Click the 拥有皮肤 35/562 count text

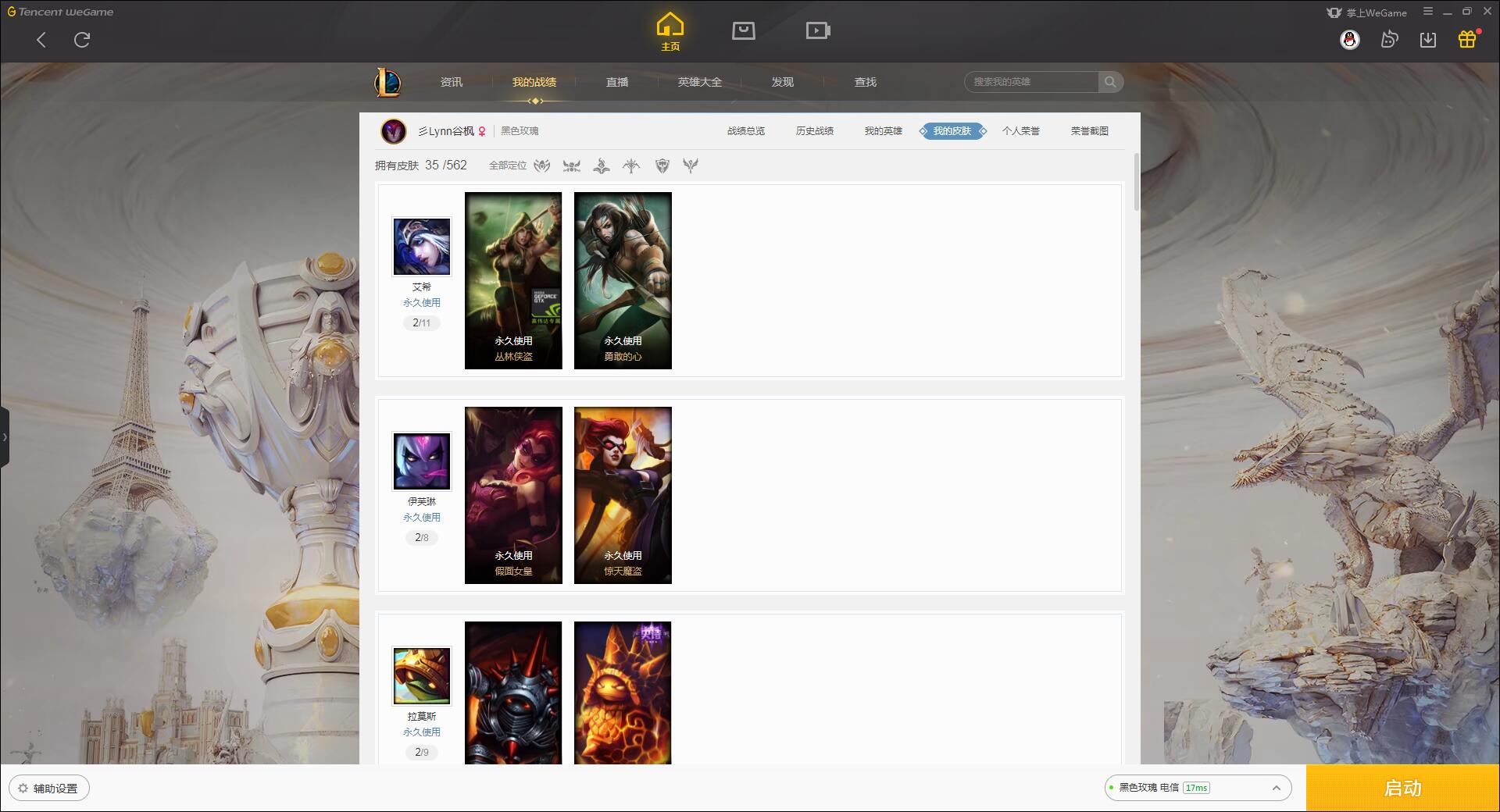click(421, 166)
